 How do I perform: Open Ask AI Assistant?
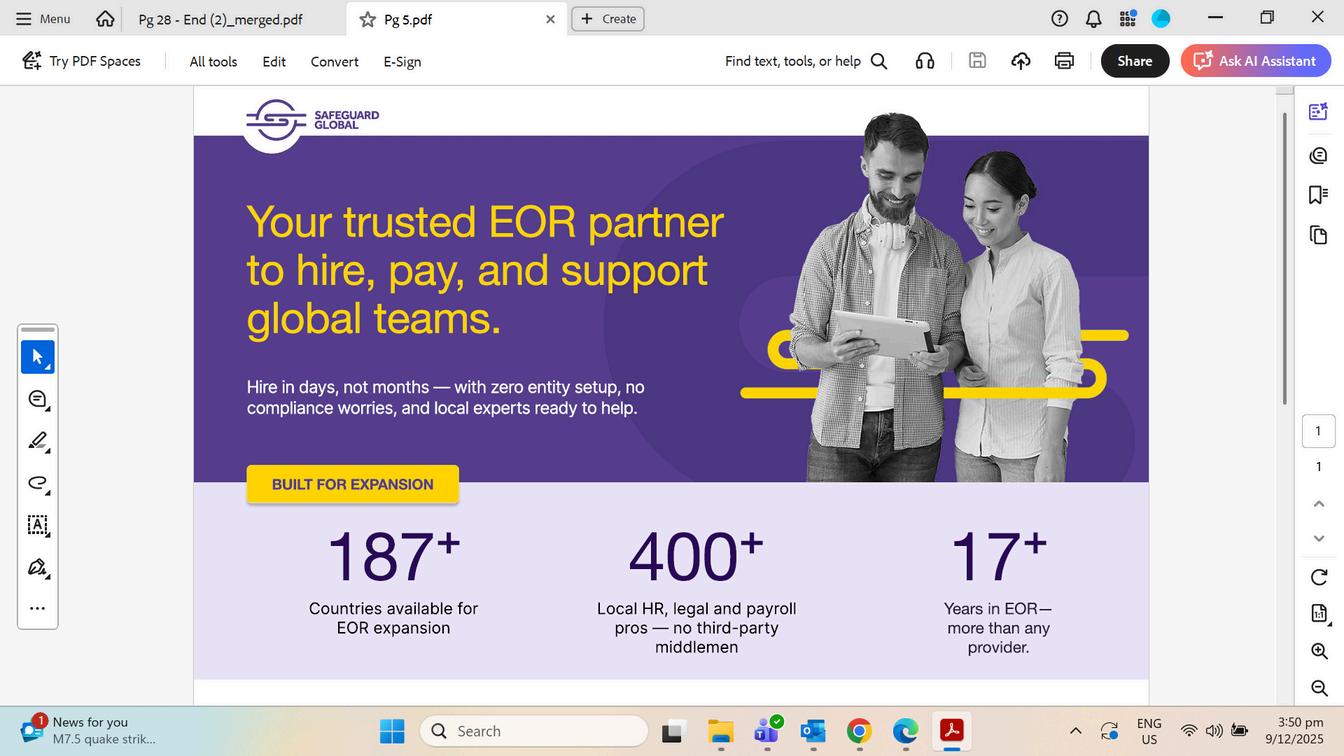(x=1256, y=61)
